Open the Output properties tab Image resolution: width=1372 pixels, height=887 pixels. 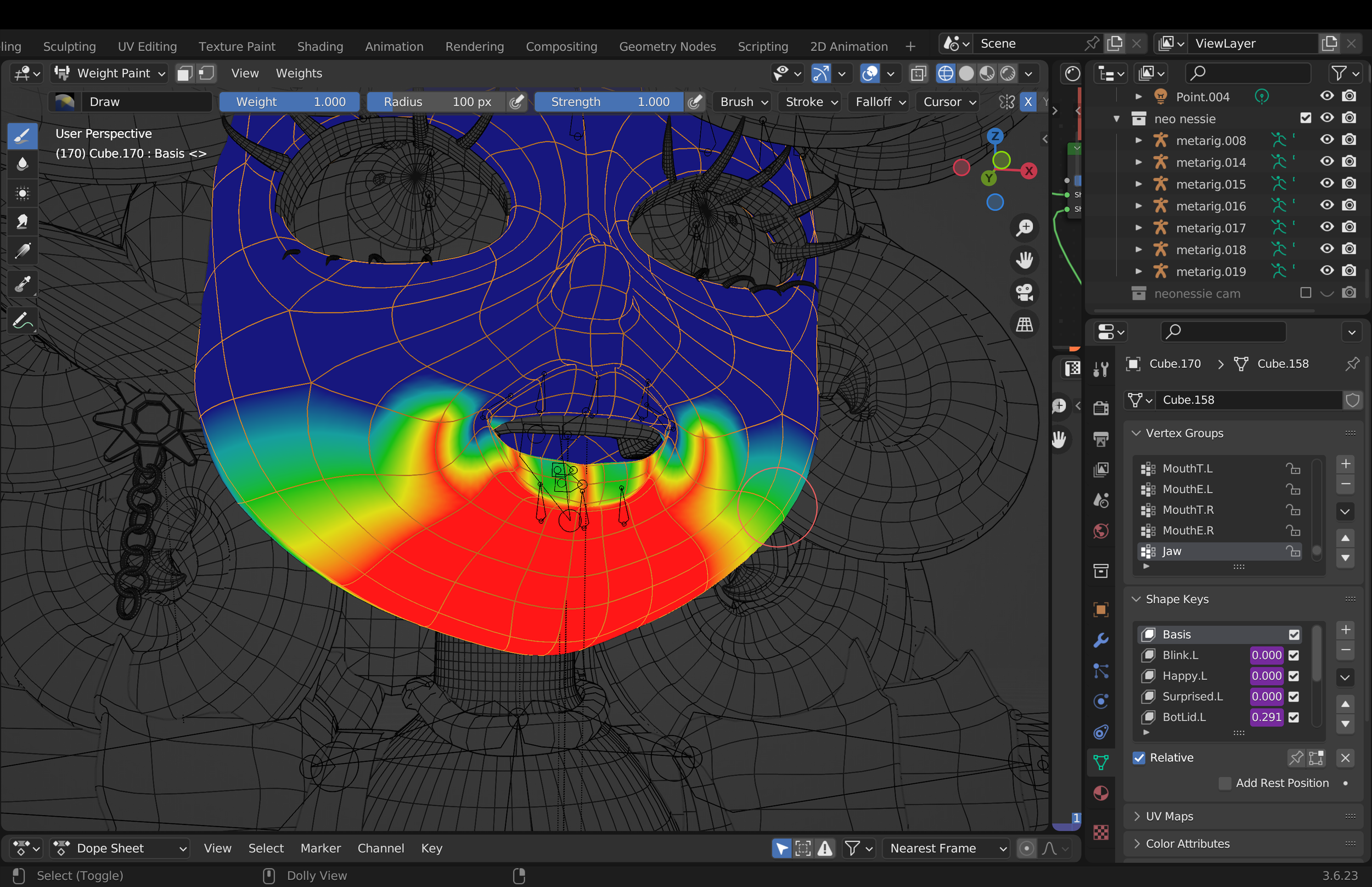[x=1100, y=439]
